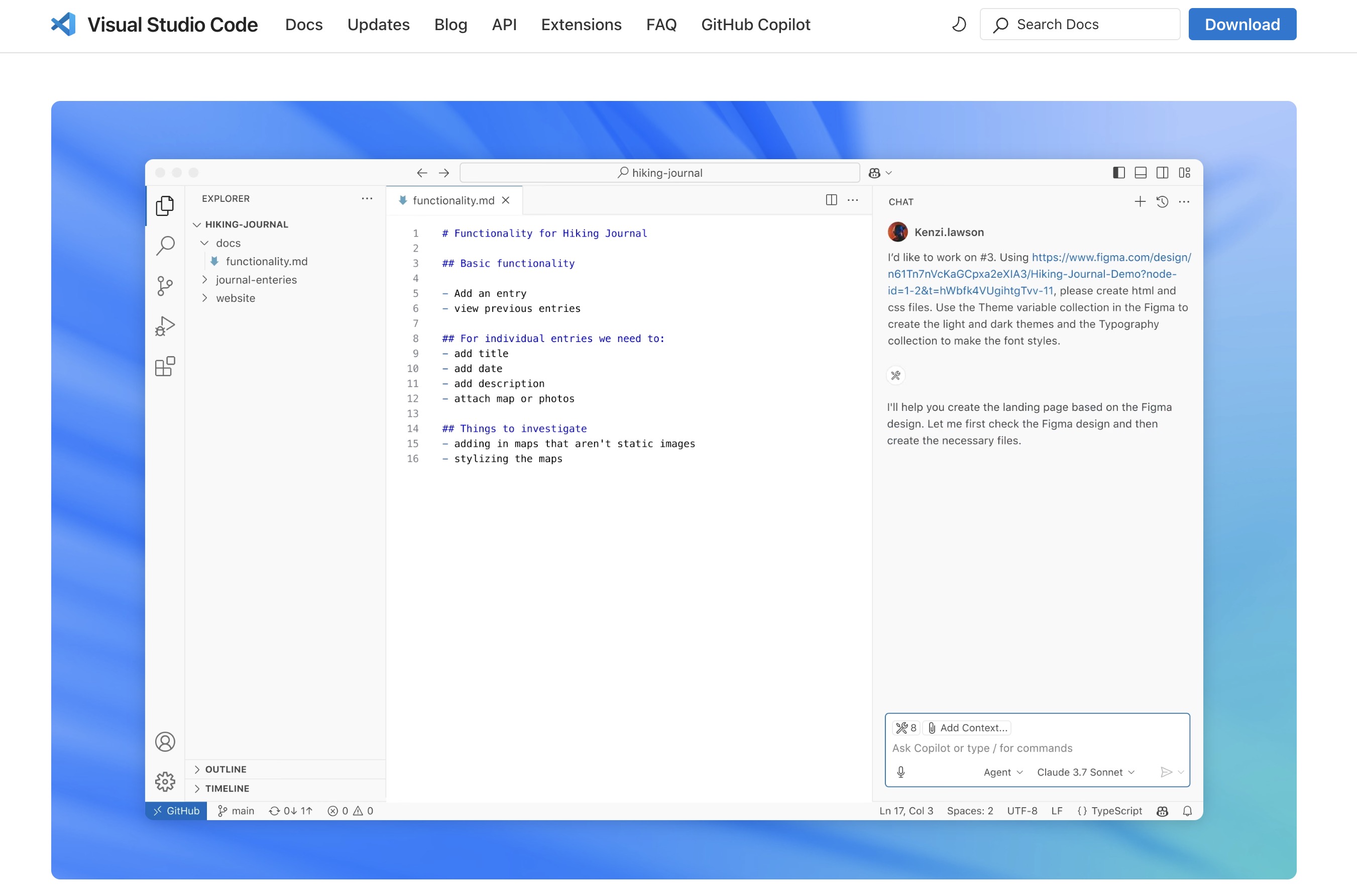This screenshot has width=1357, height=896.
Task: Open Source Control branch icon in activity bar
Action: point(165,286)
